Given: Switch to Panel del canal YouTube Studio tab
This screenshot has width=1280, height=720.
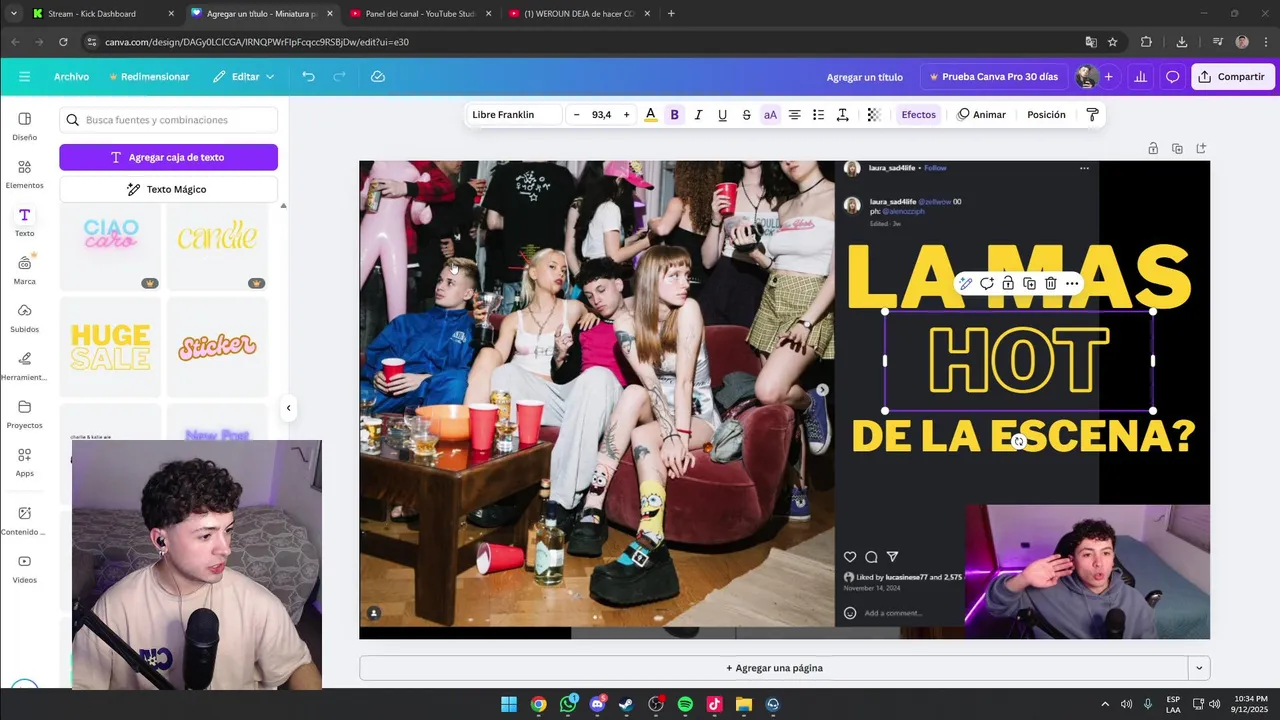Looking at the screenshot, I should pos(419,14).
